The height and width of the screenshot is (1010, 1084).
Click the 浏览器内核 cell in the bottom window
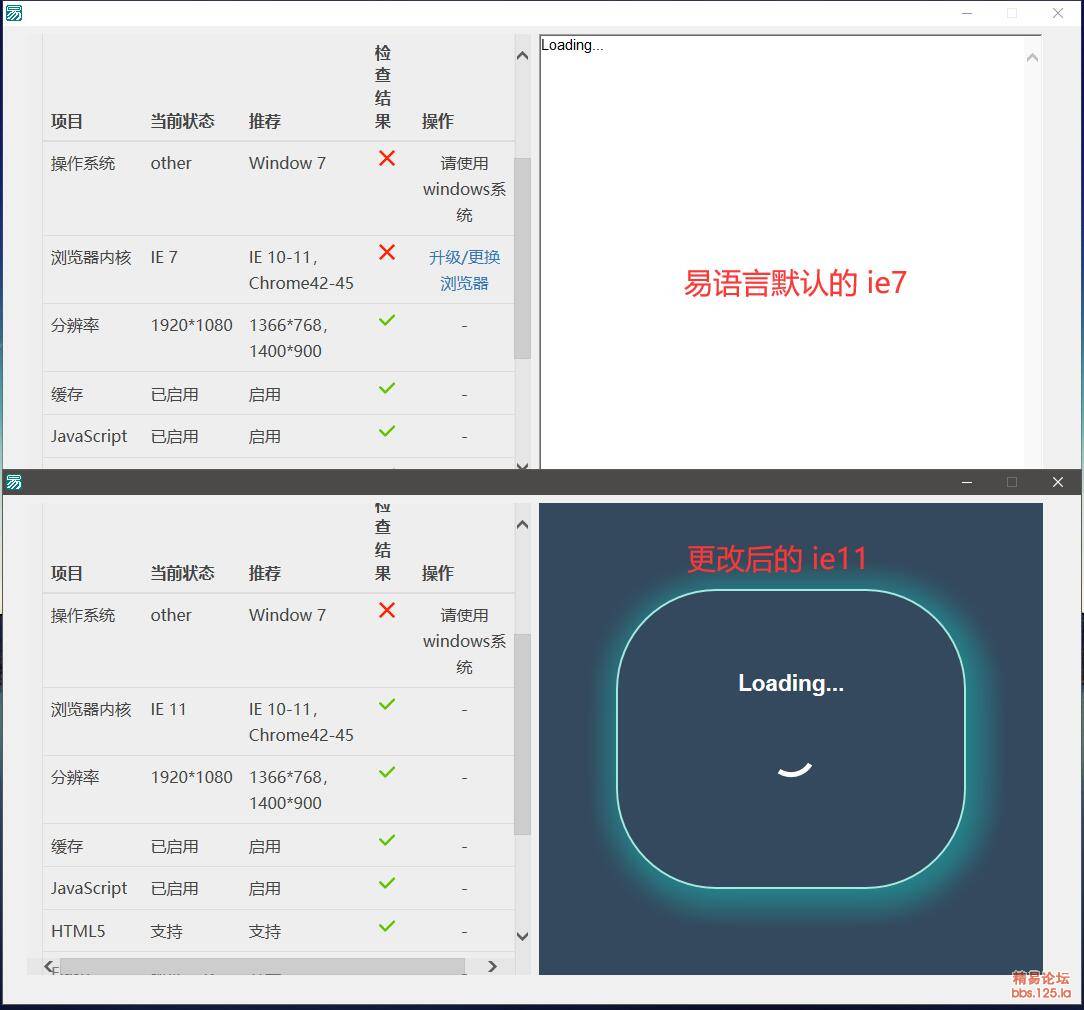coord(91,709)
